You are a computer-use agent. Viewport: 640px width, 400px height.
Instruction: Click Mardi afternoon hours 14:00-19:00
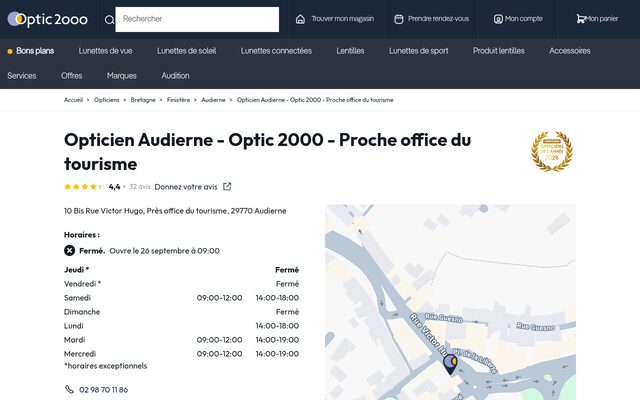tap(277, 340)
